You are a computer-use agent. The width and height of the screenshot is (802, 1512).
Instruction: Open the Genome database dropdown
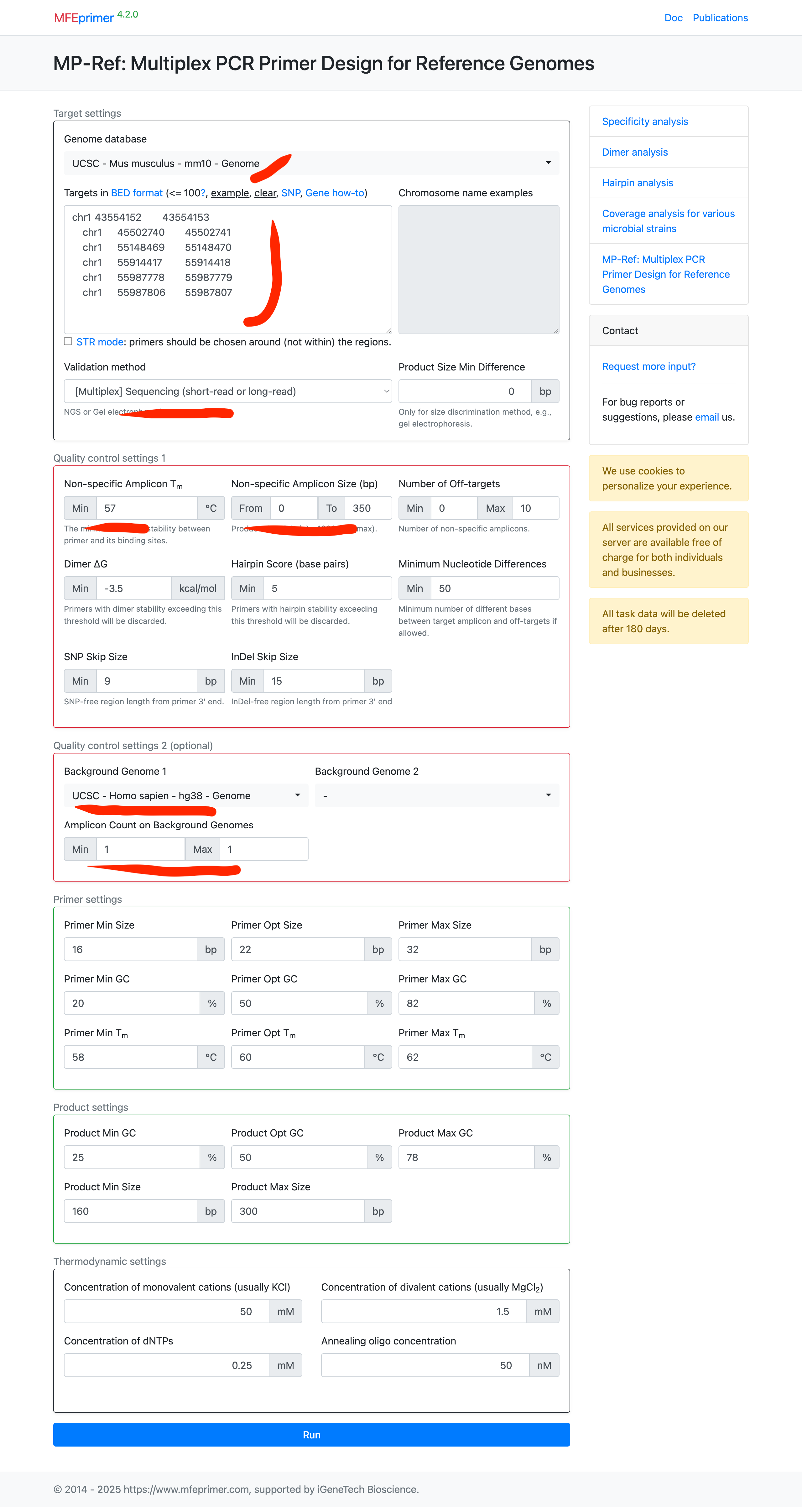[x=311, y=163]
